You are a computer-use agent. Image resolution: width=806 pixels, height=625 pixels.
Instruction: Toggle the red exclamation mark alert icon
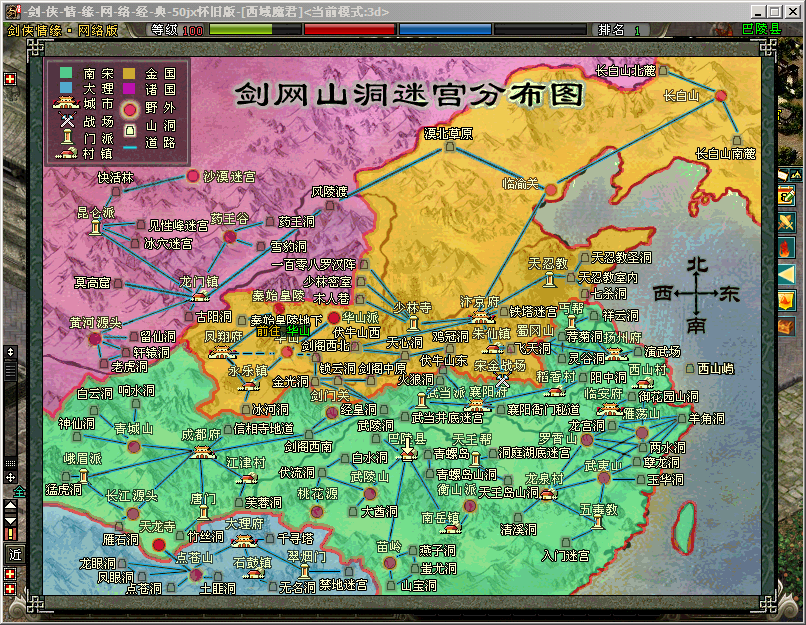point(10,534)
